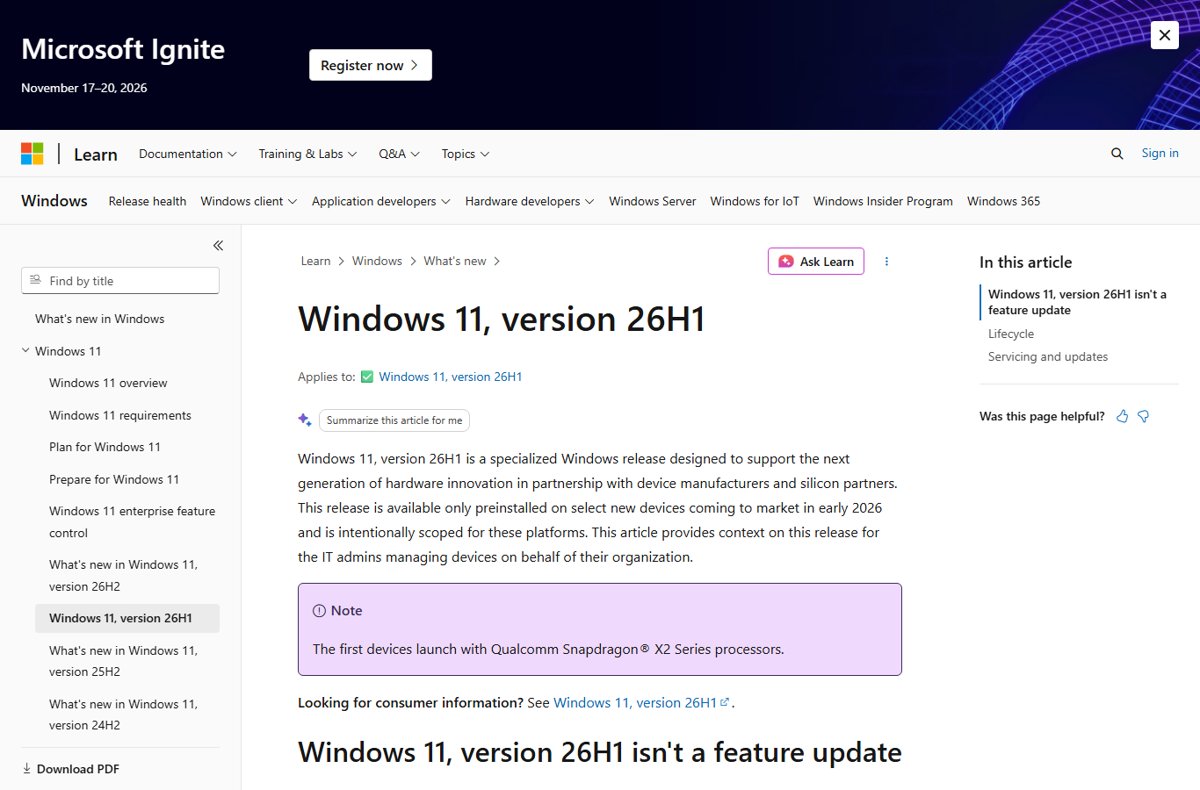Click the Microsoft logo

pos(32,154)
